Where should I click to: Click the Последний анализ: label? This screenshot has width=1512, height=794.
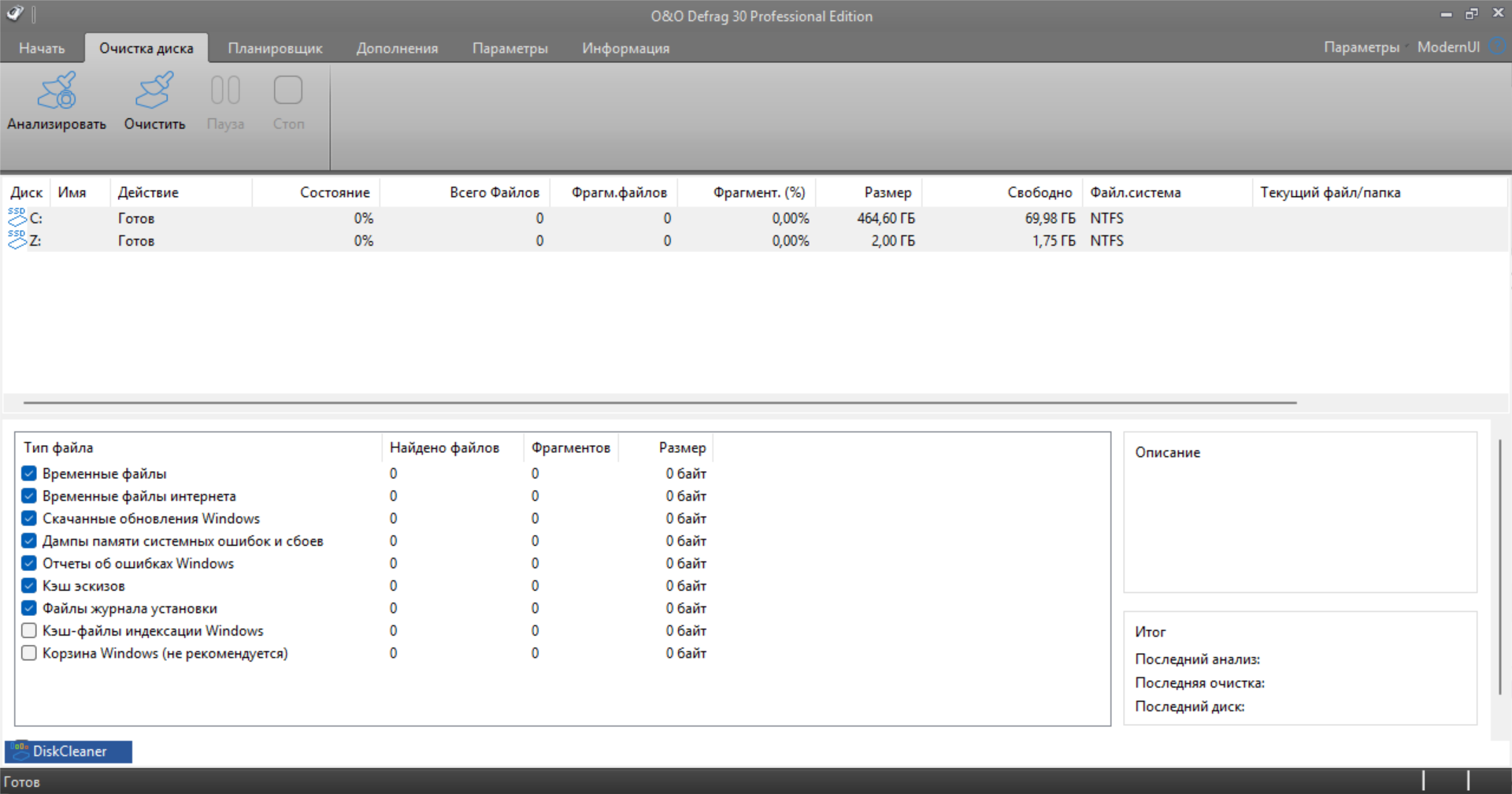[x=1197, y=659]
